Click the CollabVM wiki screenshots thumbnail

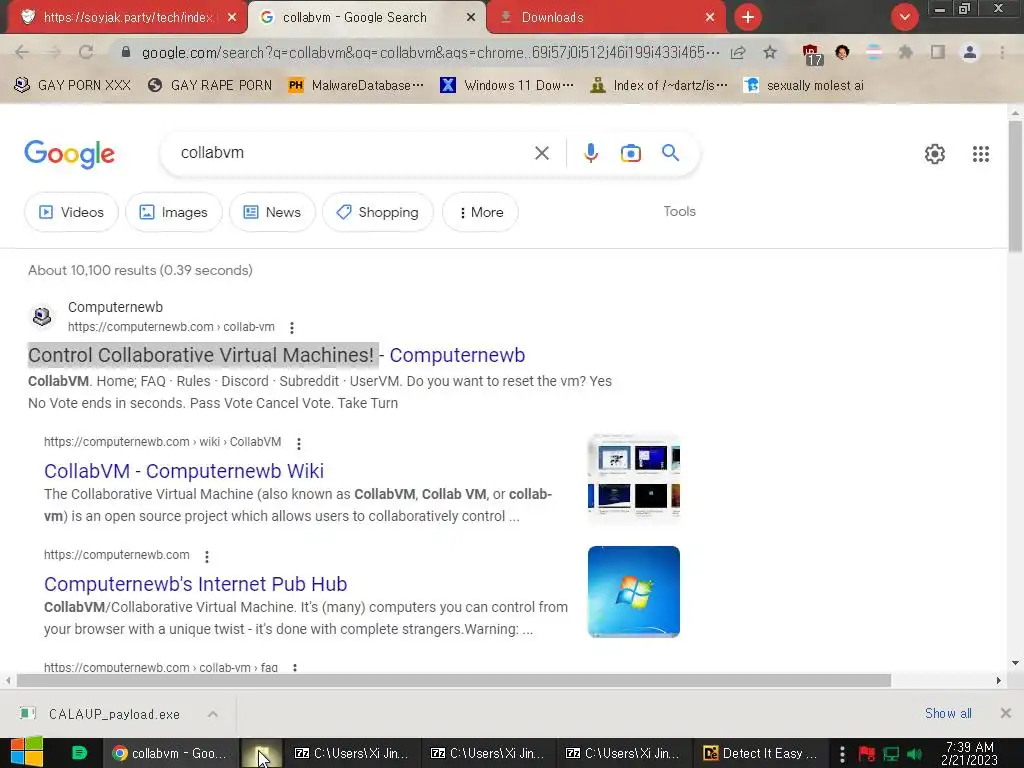[633, 478]
